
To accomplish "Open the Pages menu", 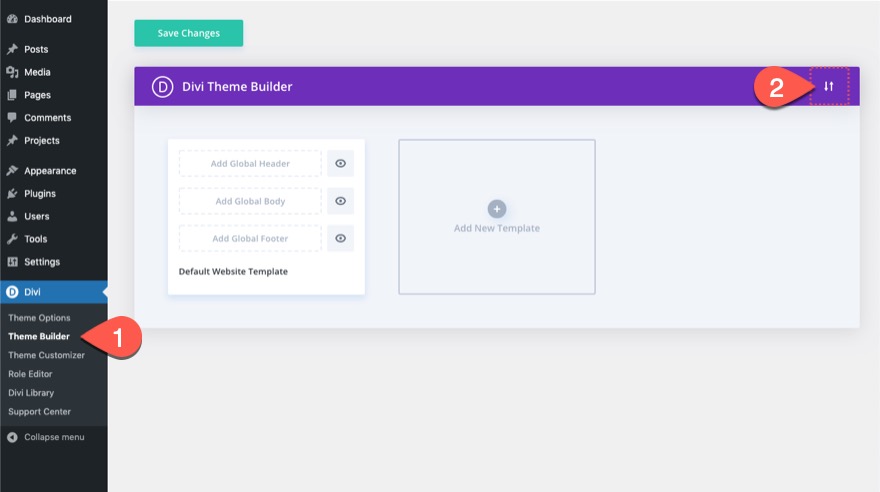I will tap(54, 95).
